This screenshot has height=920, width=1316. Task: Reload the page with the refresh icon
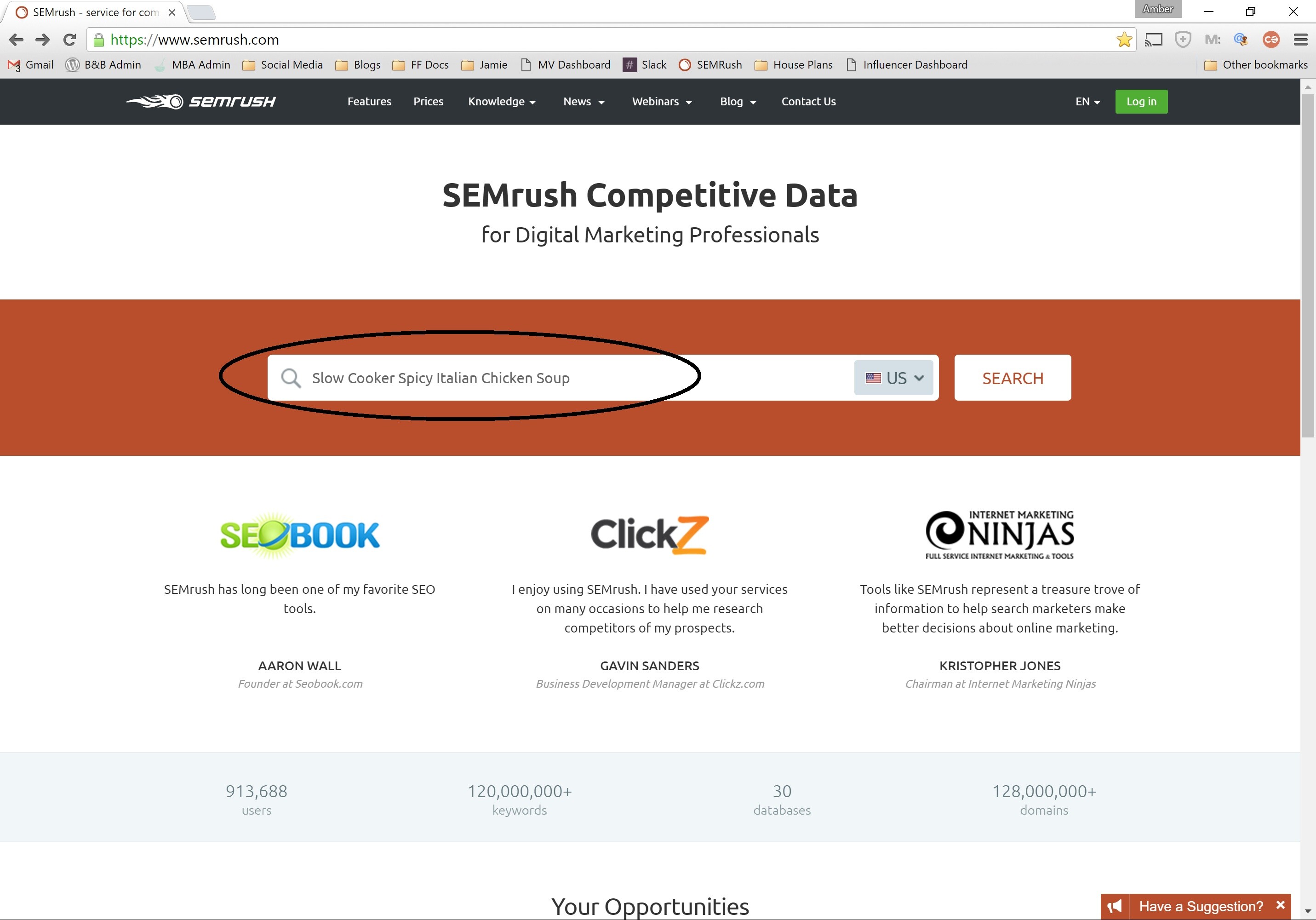tap(69, 40)
